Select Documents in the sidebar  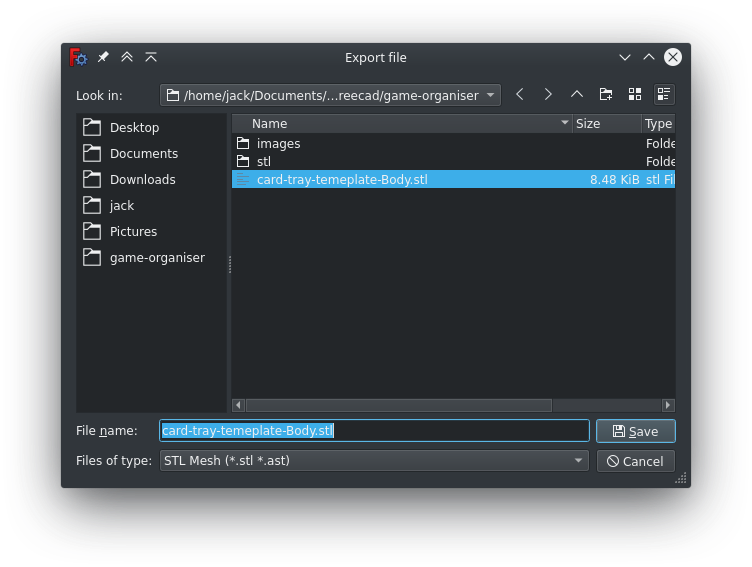(x=143, y=154)
